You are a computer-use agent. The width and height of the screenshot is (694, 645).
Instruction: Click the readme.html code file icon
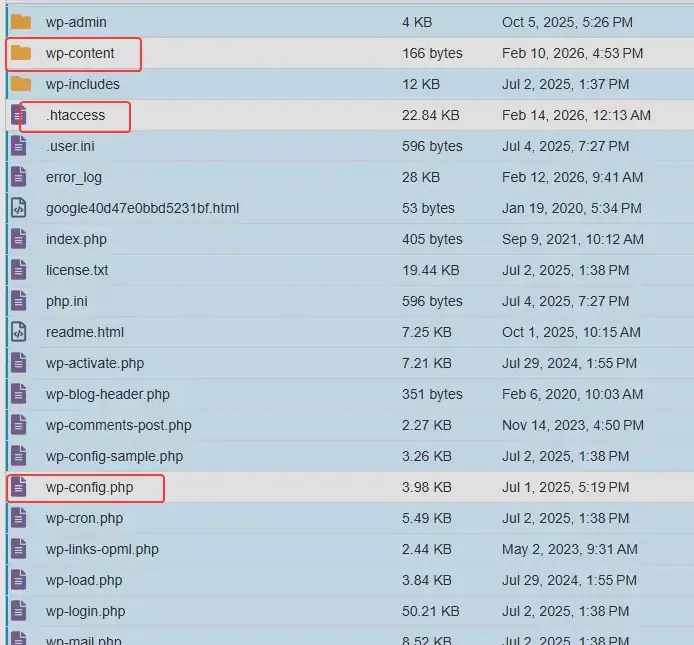19,332
